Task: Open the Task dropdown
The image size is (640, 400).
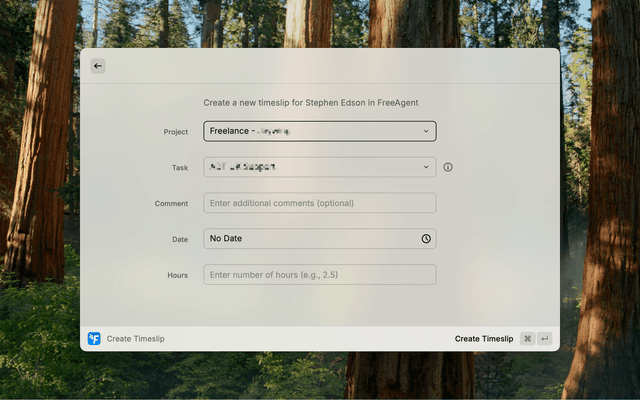Action: 310,167
